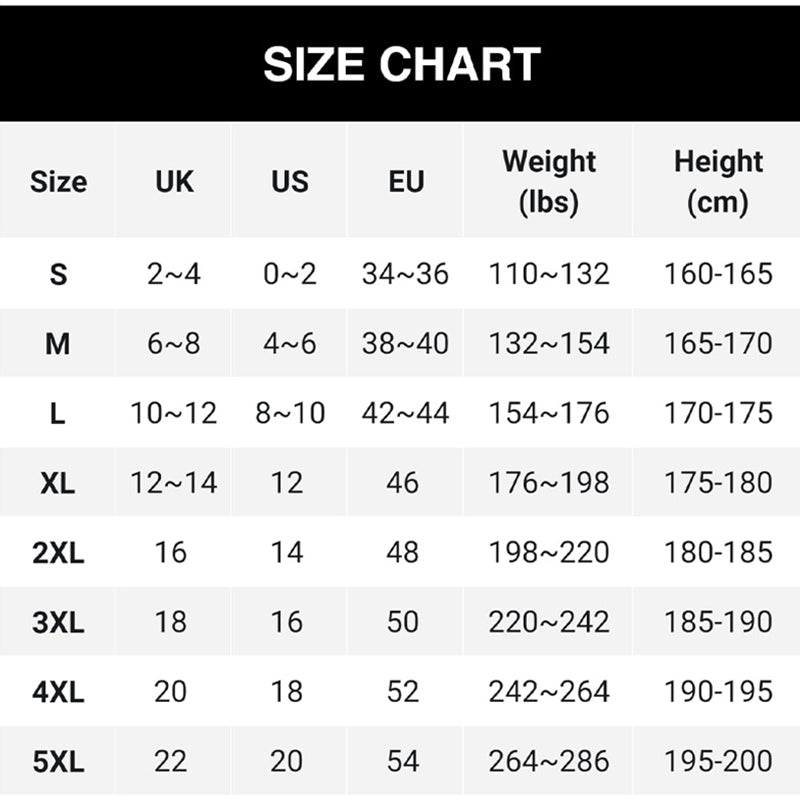Screen dimensions: 800x800
Task: Select the 3XL size row label
Action: click(58, 622)
